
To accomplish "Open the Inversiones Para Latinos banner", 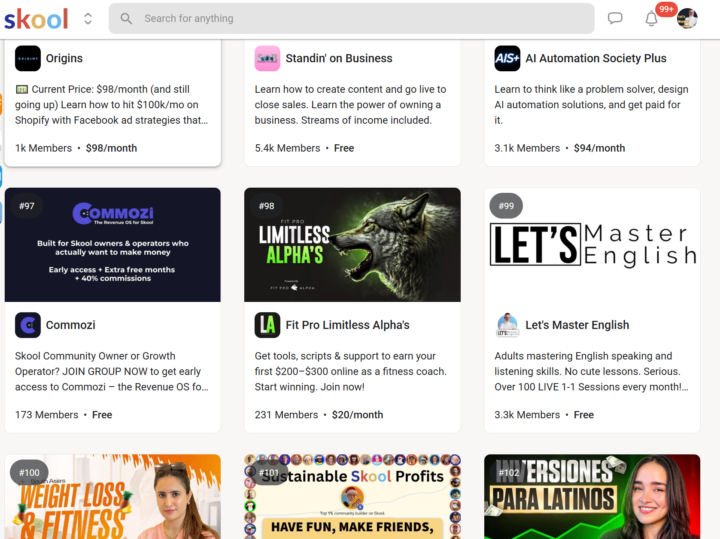I will 592,497.
